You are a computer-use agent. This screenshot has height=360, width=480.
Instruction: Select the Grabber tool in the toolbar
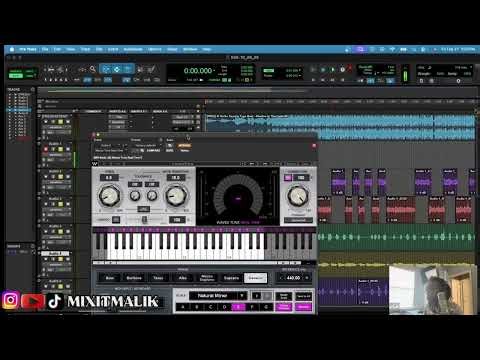tap(128, 69)
